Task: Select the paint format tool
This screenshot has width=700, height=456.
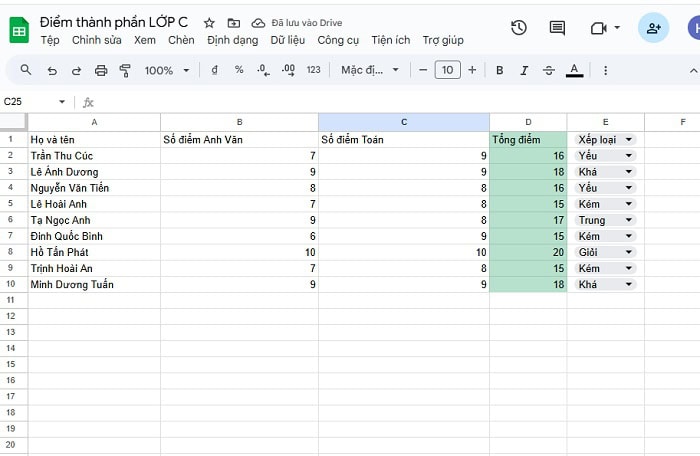Action: [125, 70]
